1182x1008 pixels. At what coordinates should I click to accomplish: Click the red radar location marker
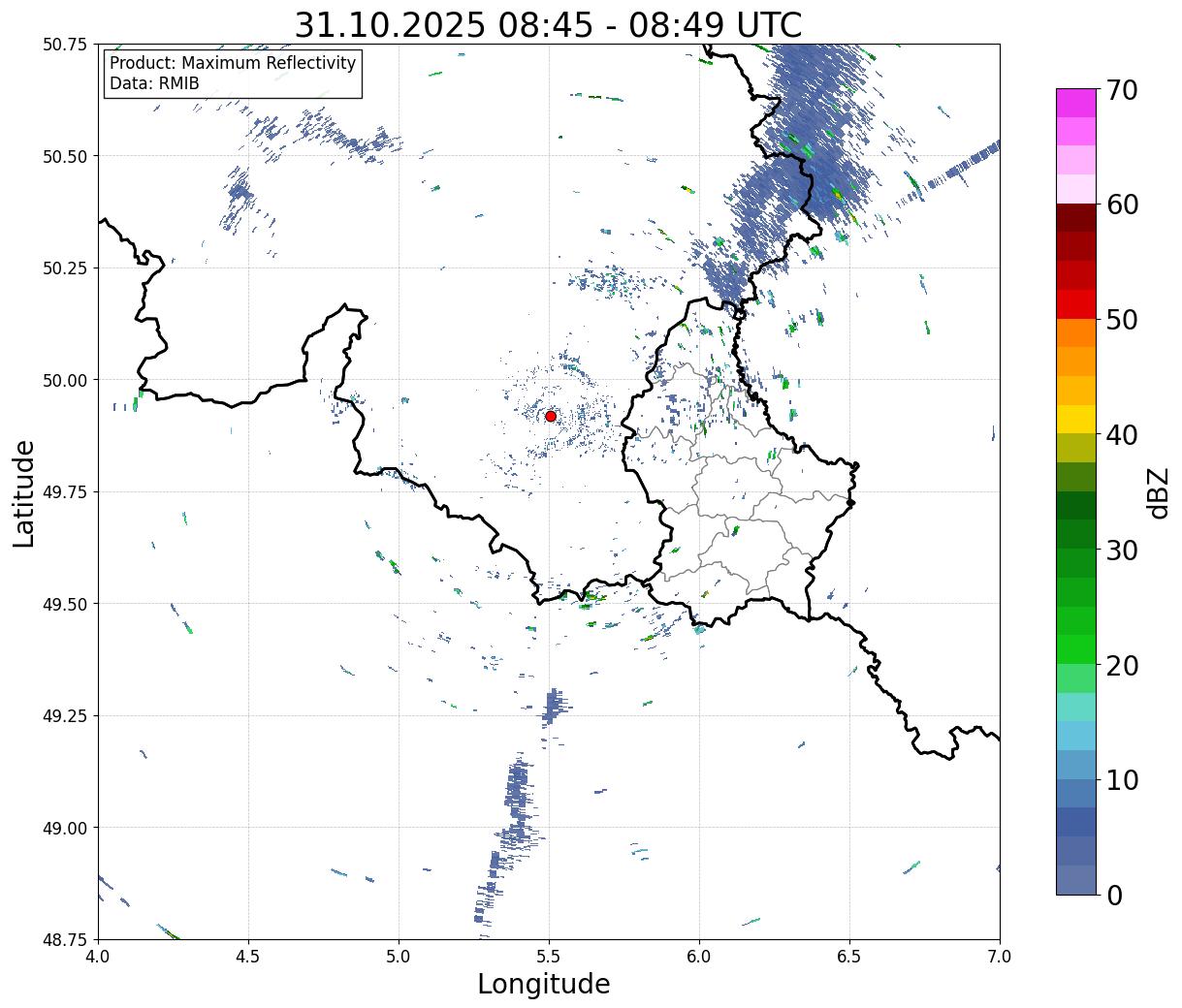[x=551, y=416]
